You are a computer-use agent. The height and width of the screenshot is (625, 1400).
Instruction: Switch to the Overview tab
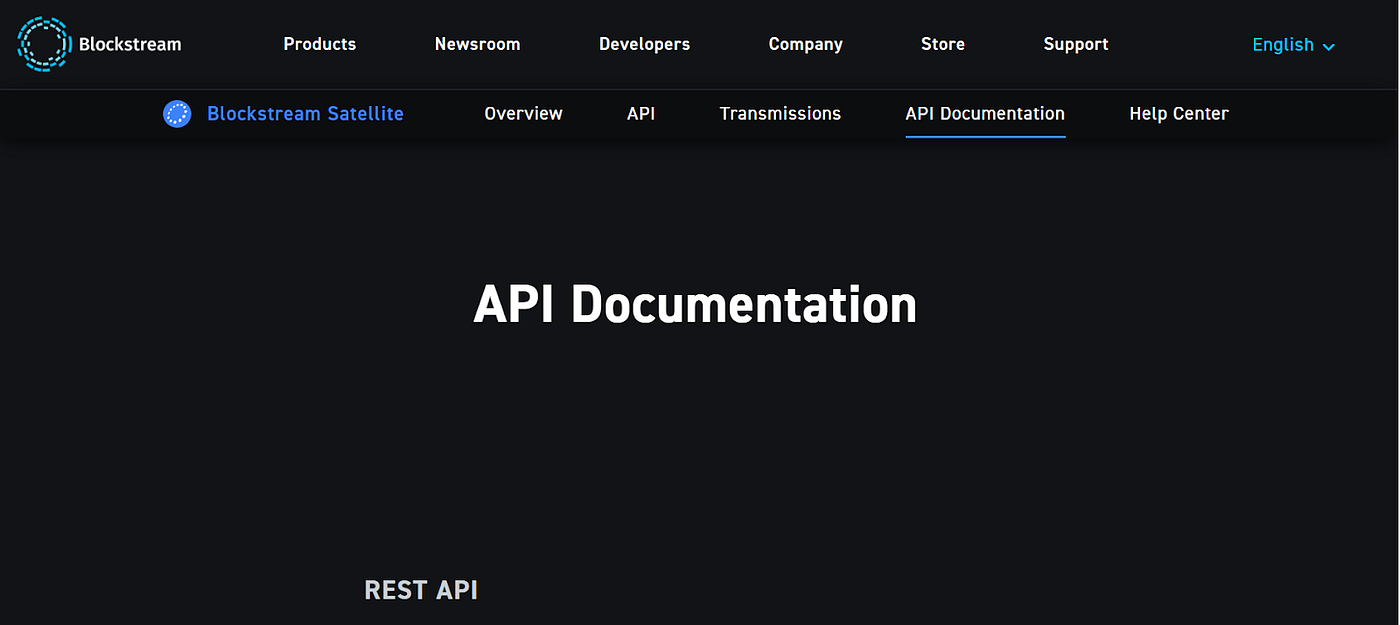[x=524, y=114]
